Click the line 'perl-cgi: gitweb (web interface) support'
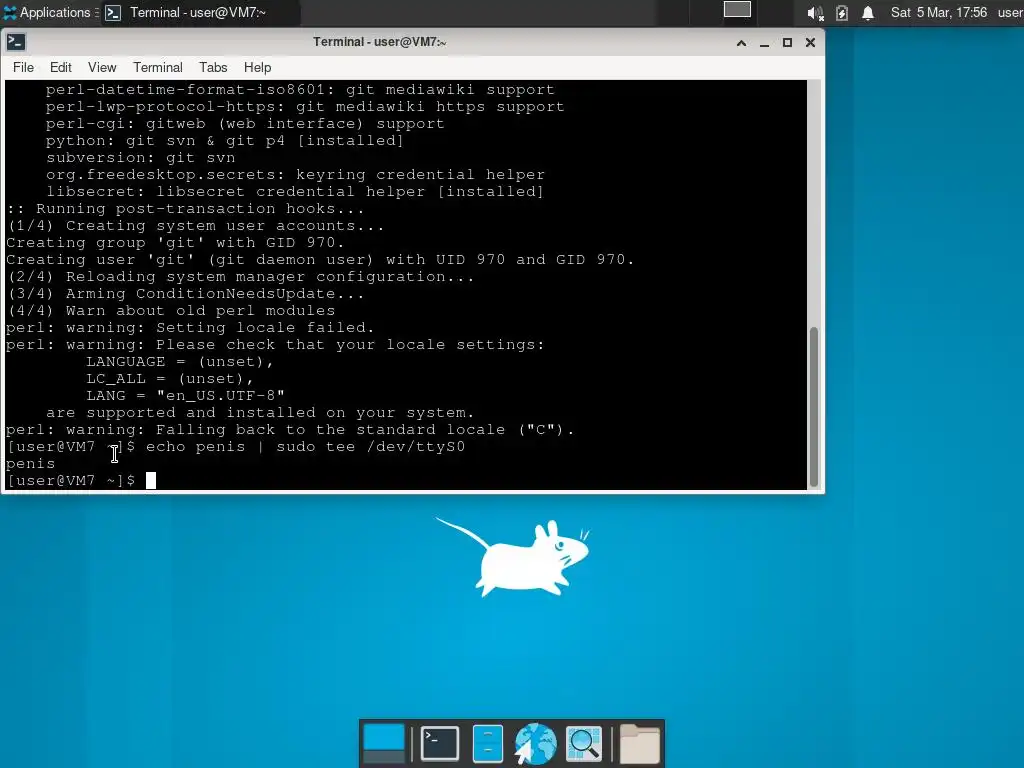The height and width of the screenshot is (768, 1024). pos(245,124)
